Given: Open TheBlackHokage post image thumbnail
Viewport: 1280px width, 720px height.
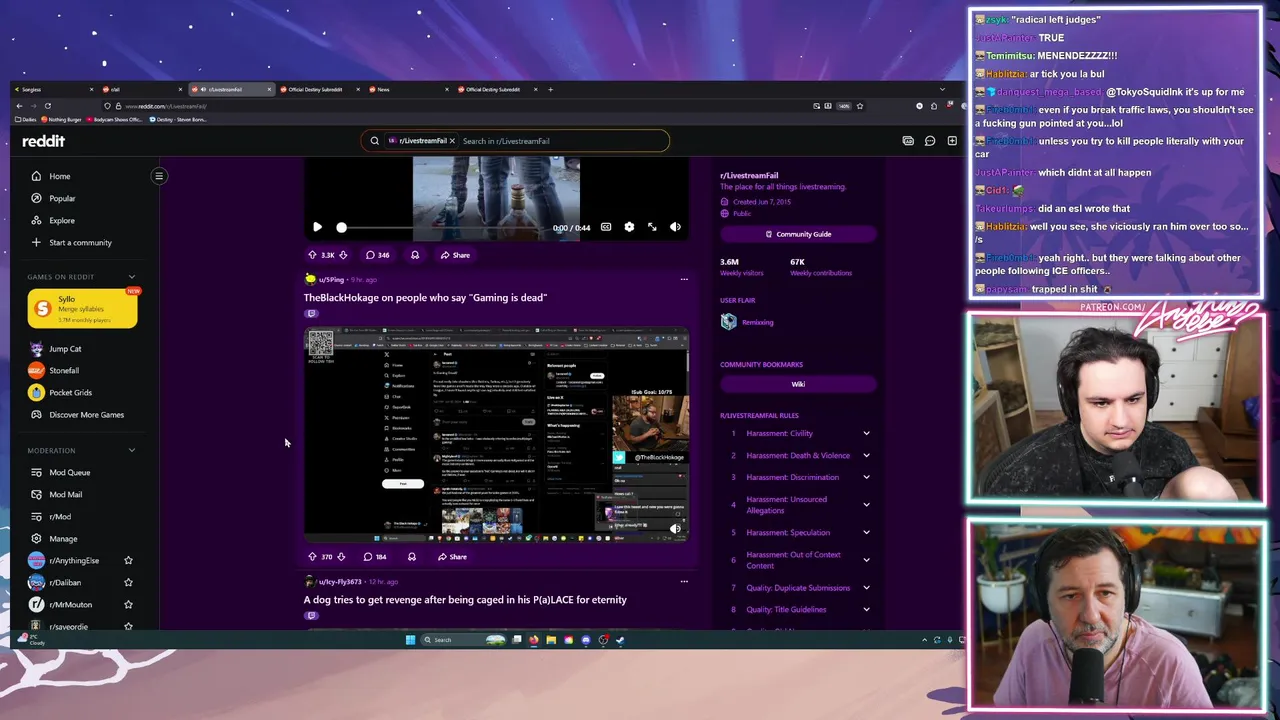Looking at the screenshot, I should pyautogui.click(x=496, y=435).
